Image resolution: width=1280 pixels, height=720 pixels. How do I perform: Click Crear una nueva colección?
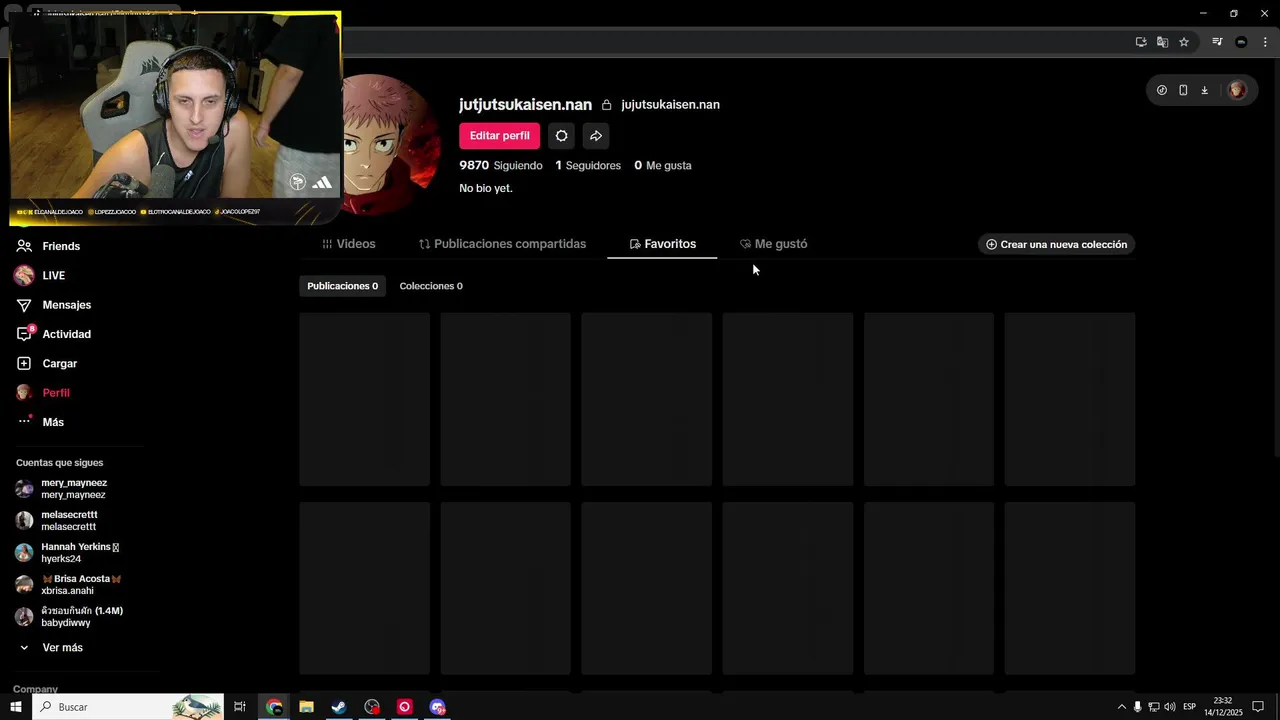(1056, 244)
